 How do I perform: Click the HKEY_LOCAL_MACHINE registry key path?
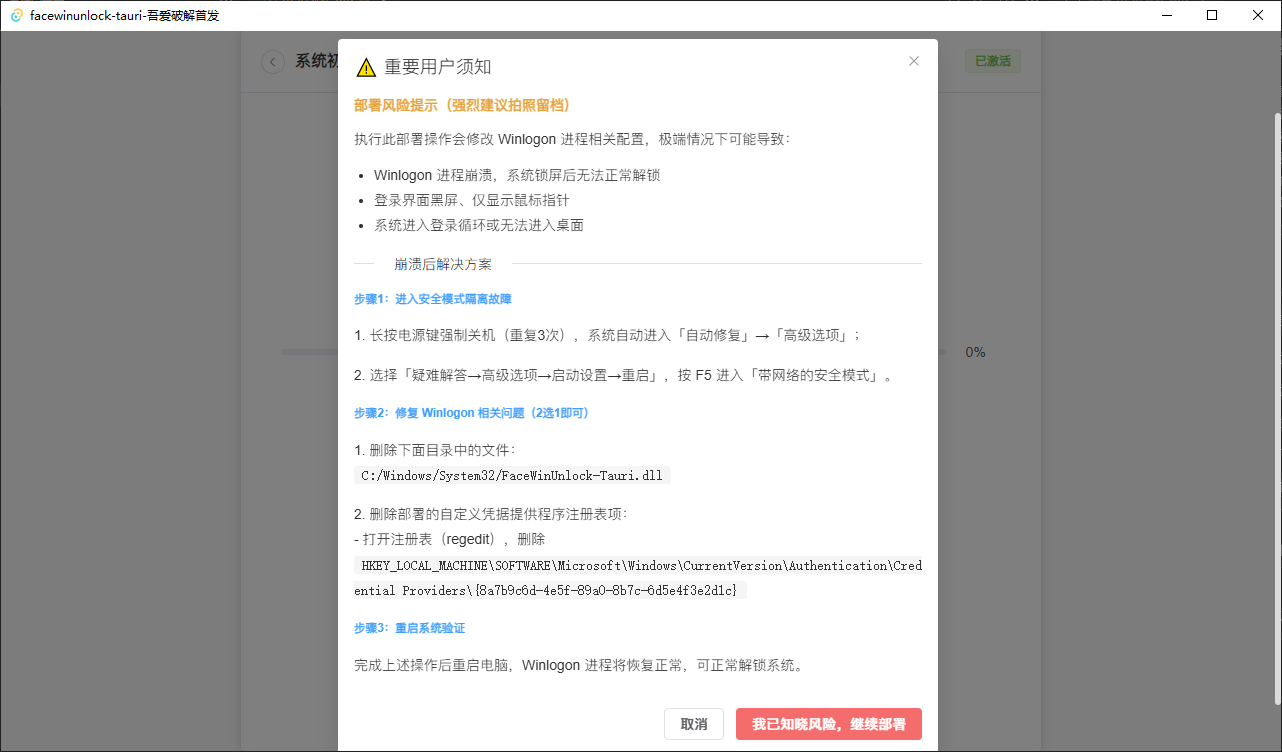(x=638, y=578)
